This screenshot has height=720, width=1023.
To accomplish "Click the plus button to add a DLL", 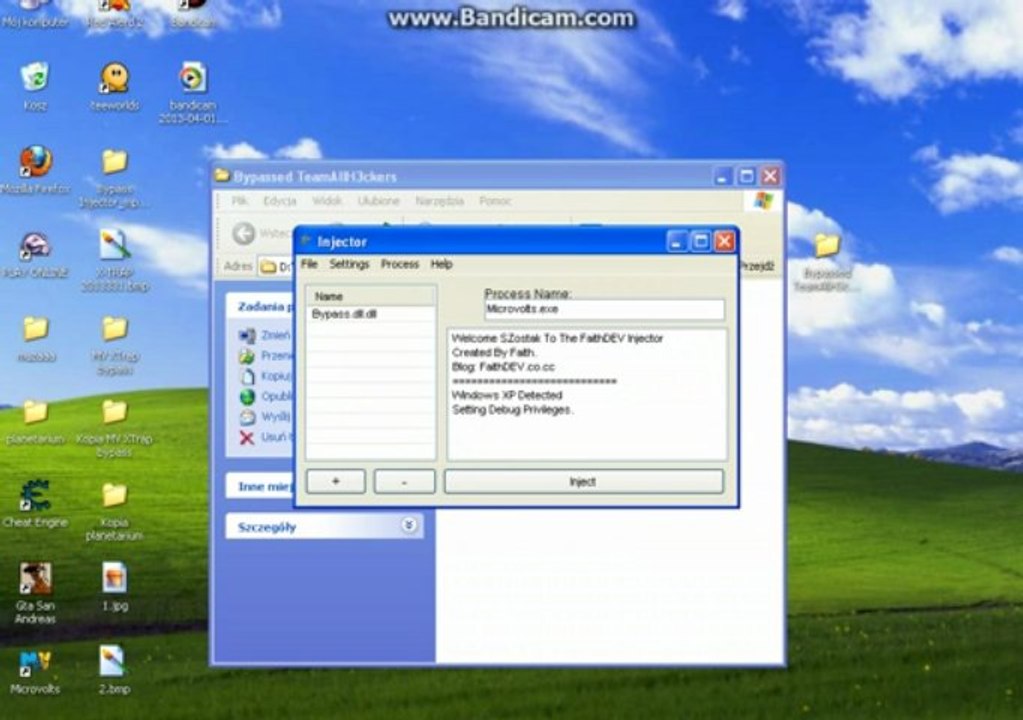I will coord(335,482).
